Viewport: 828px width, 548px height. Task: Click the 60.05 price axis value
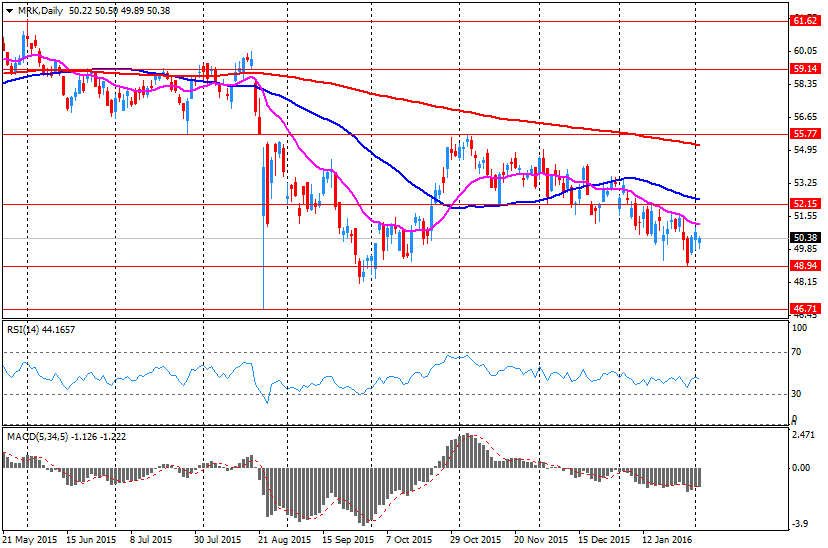pos(805,51)
